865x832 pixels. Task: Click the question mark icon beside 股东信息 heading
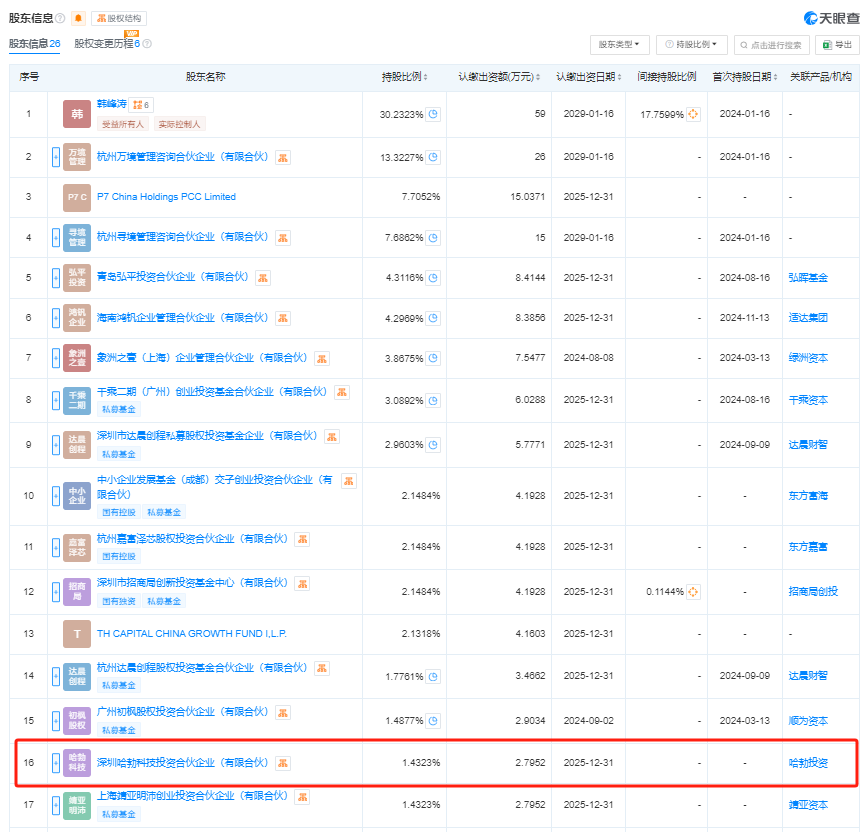coord(61,18)
